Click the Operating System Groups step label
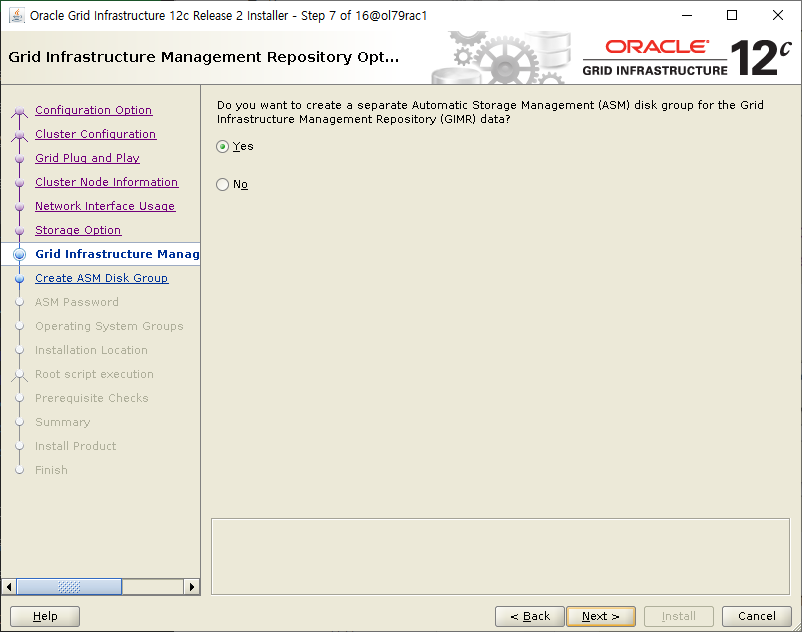The width and height of the screenshot is (802, 632). click(109, 326)
